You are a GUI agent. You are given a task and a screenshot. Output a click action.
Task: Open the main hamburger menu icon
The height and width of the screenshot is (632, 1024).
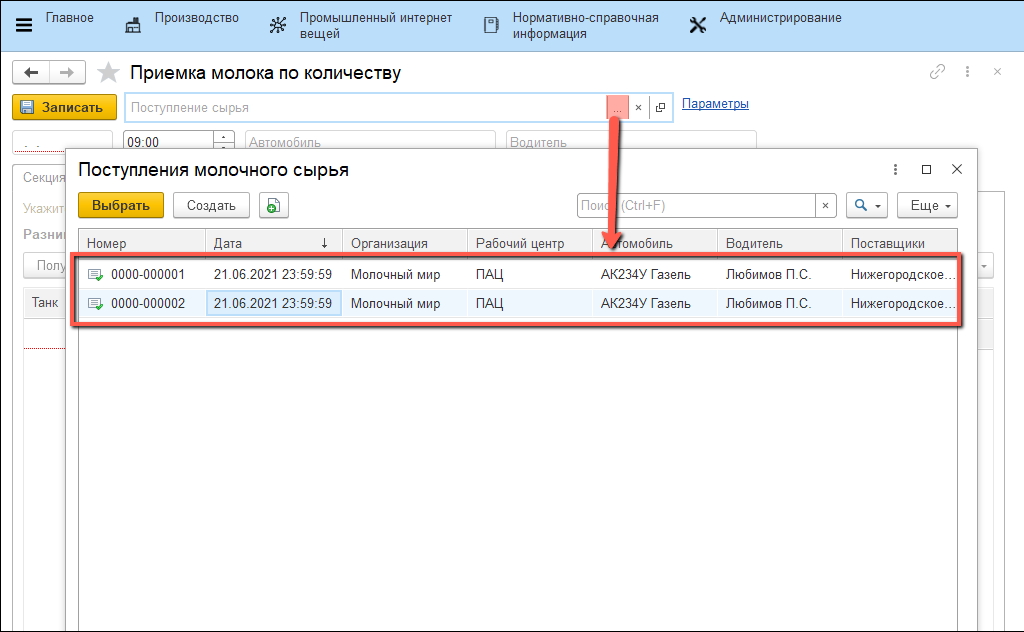point(24,25)
